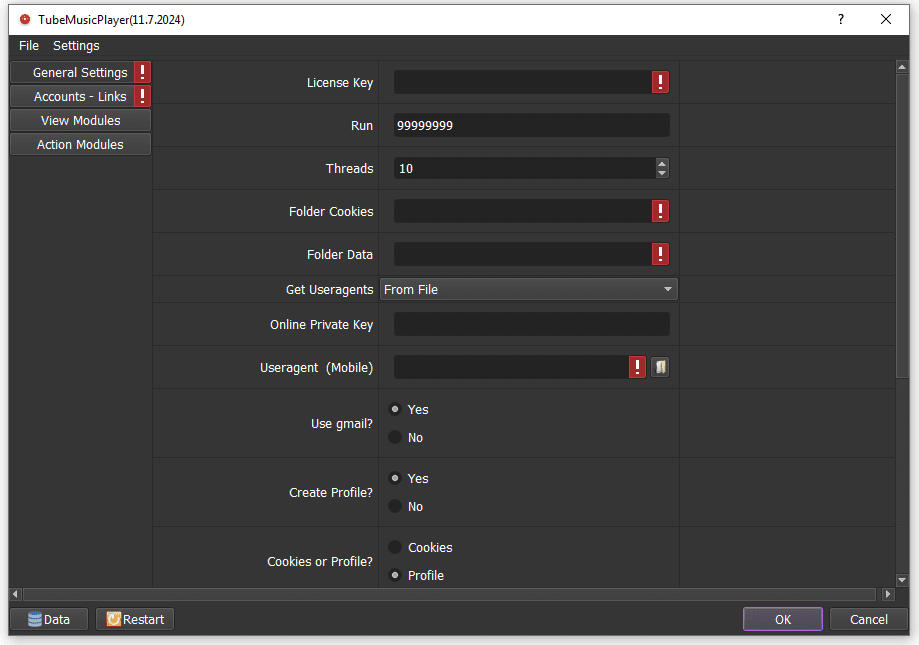Click the warning icon in Folder Data field
919x645 pixels.
coord(660,254)
